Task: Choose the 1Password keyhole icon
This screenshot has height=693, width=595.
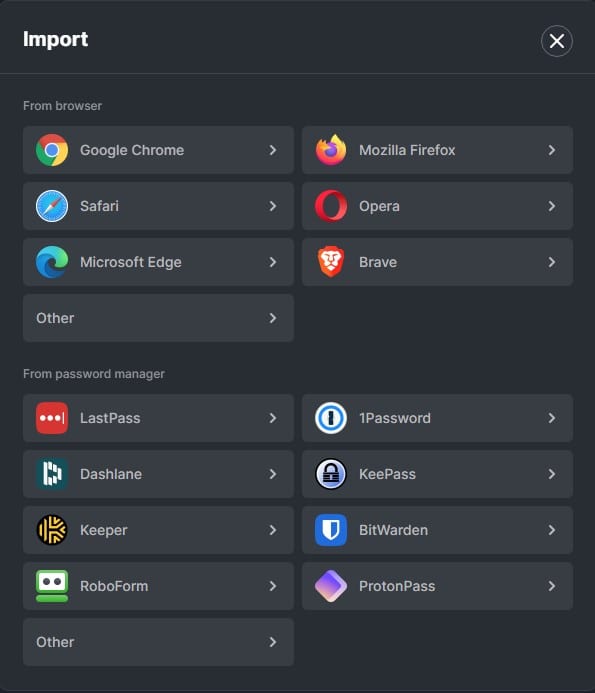Action: pos(331,418)
